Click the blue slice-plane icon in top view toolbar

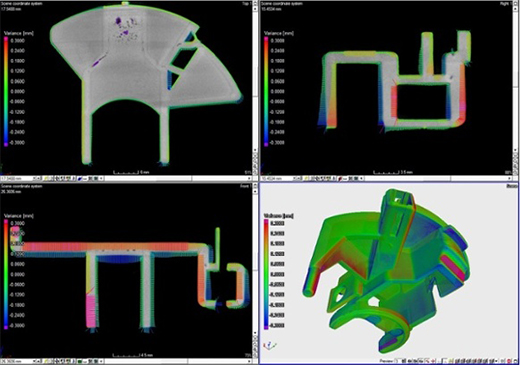tap(80, 179)
